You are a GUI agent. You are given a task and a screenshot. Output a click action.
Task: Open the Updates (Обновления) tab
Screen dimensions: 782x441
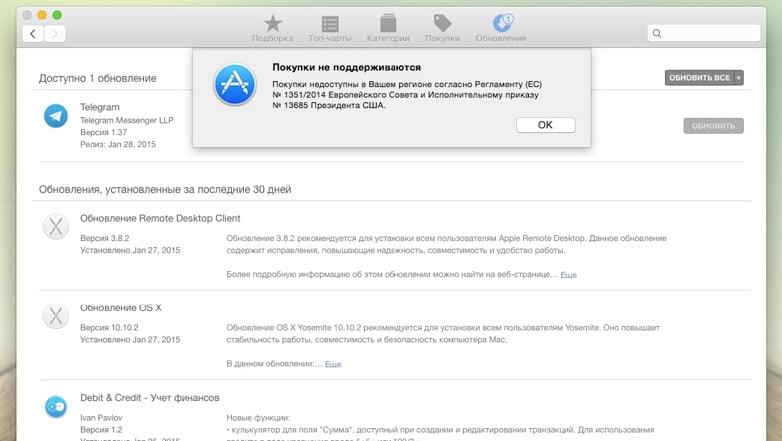[501, 28]
